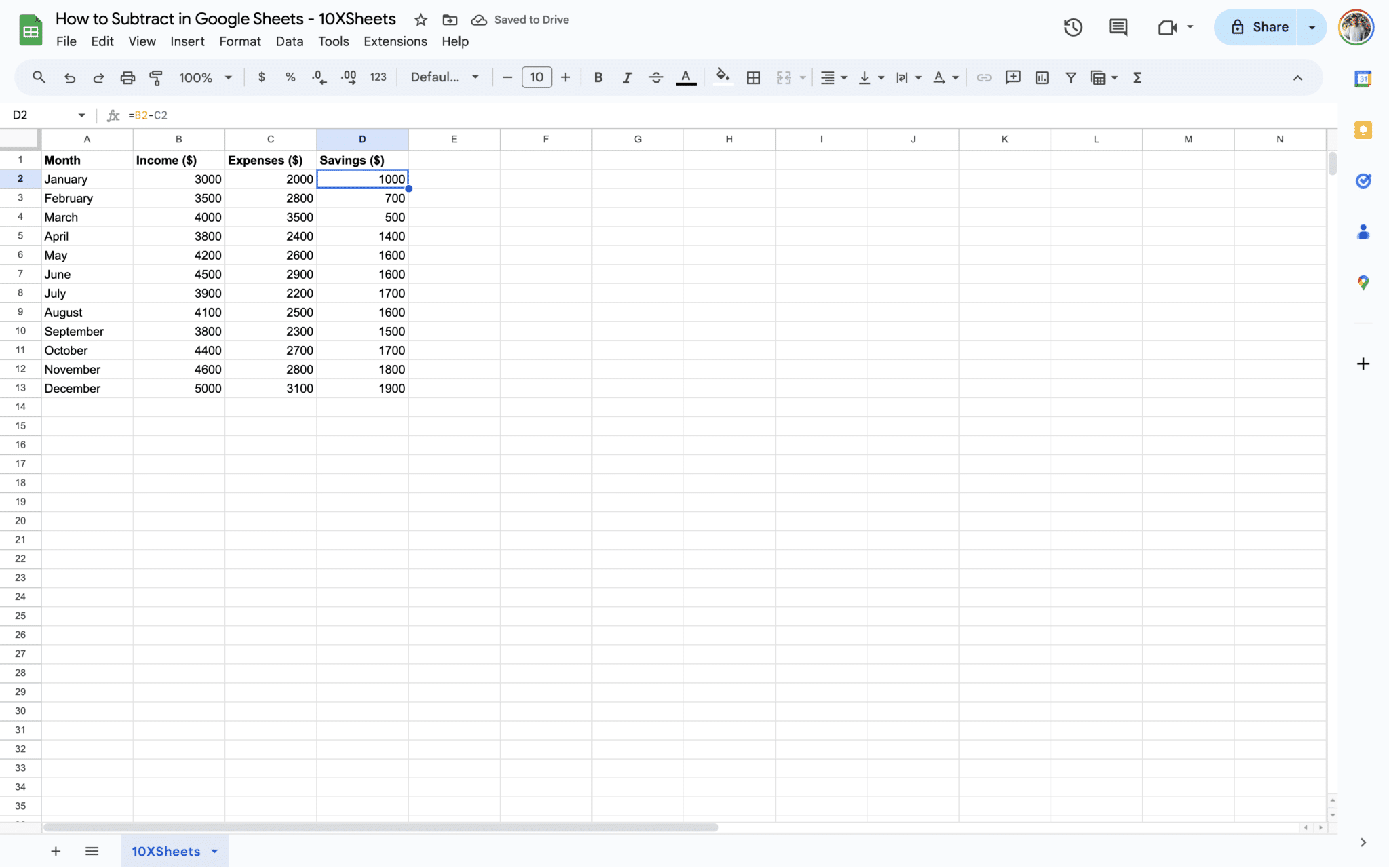Open version history clock icon
Viewport: 1389px width, 868px height.
[x=1073, y=27]
